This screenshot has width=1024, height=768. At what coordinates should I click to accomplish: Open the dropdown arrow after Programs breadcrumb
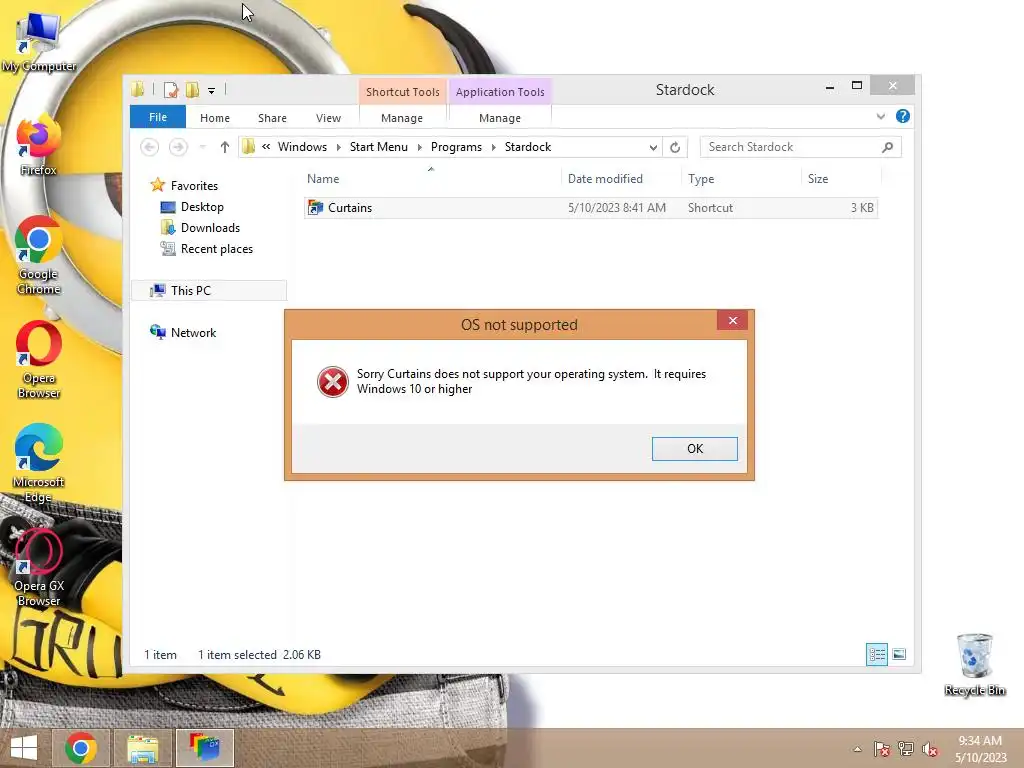click(493, 148)
